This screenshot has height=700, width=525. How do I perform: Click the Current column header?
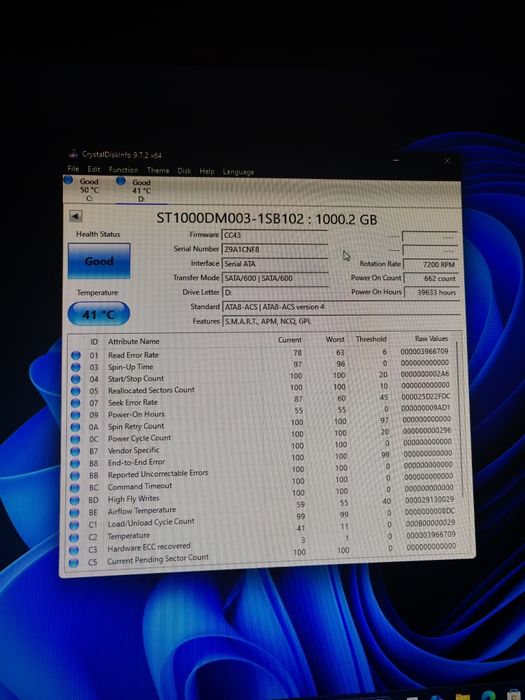(x=290, y=340)
